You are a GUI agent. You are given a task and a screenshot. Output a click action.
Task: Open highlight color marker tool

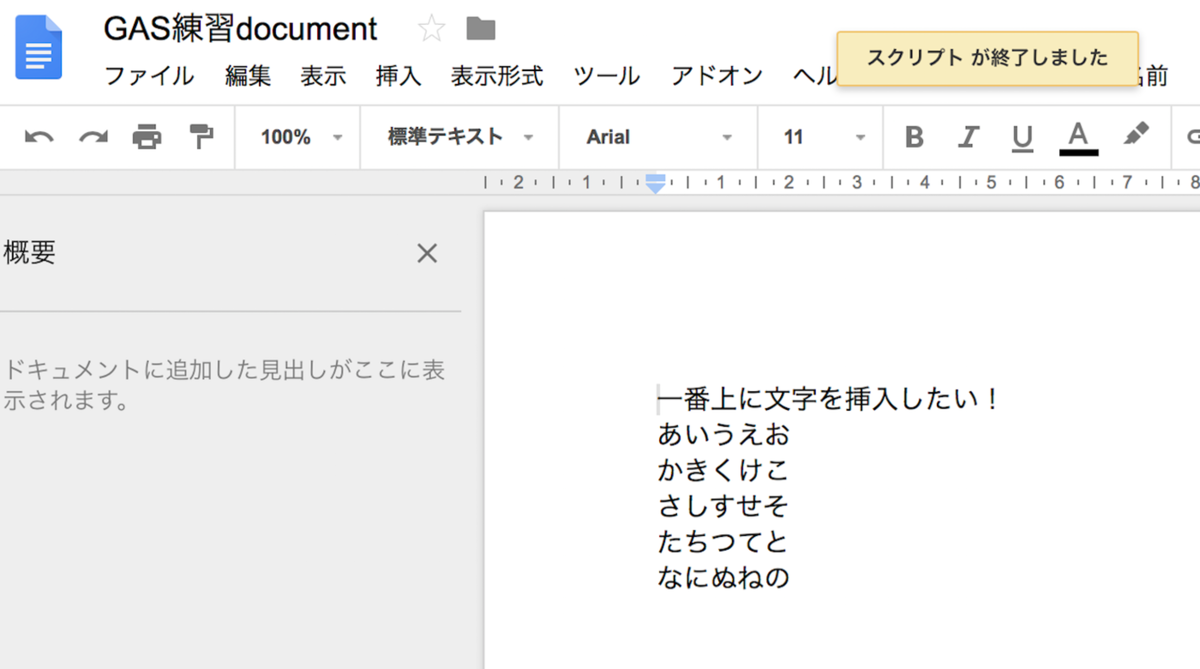point(1136,134)
